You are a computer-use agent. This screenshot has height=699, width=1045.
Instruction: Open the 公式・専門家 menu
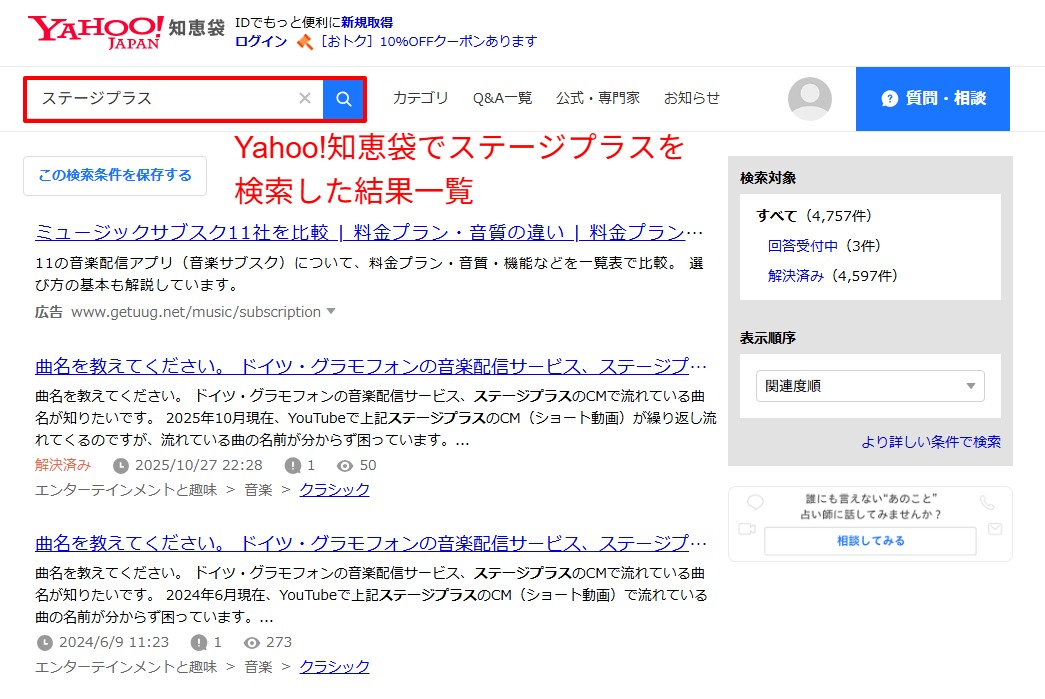598,98
